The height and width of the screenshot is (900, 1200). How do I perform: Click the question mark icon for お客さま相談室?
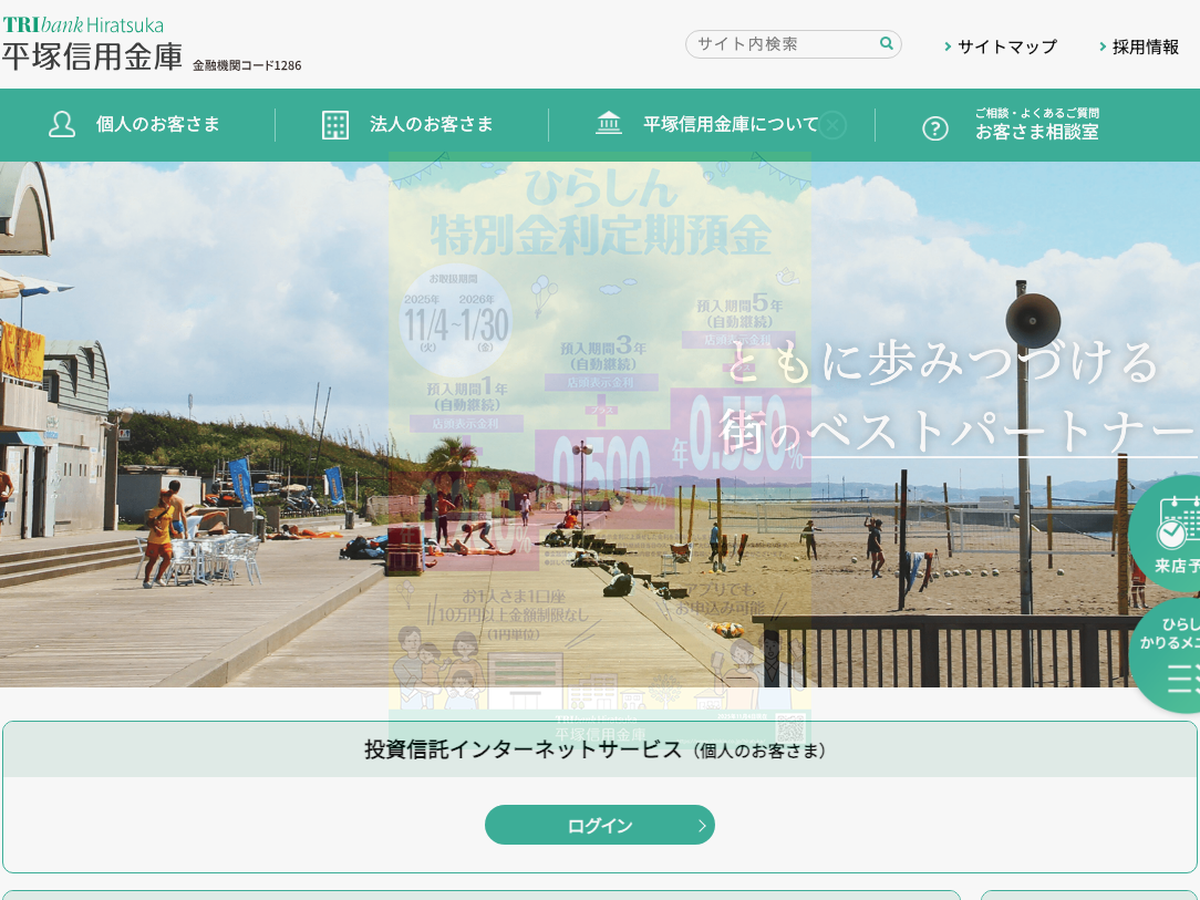pos(935,128)
